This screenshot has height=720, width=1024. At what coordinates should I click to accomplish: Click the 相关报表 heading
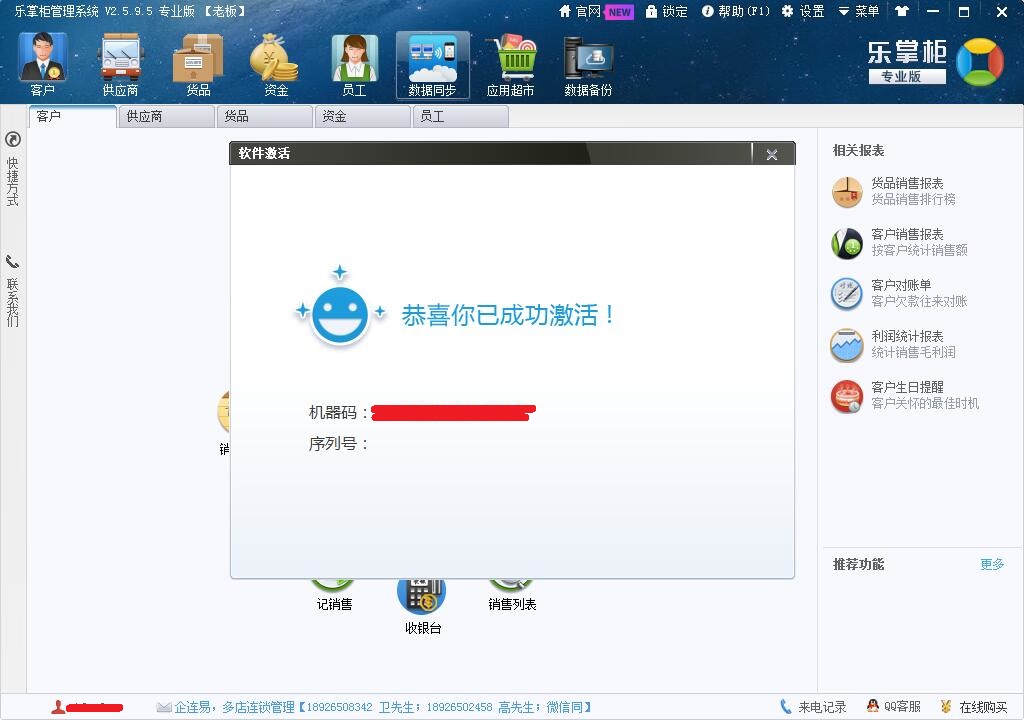tap(858, 150)
